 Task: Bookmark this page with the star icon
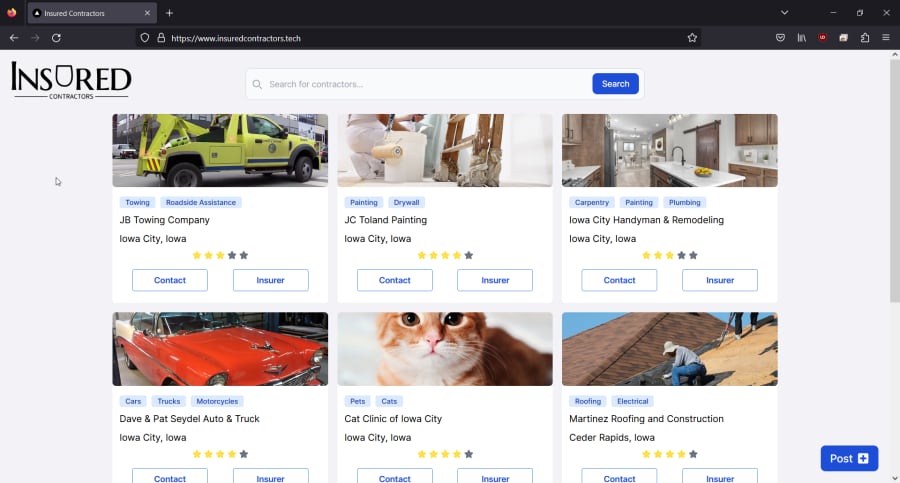point(692,38)
